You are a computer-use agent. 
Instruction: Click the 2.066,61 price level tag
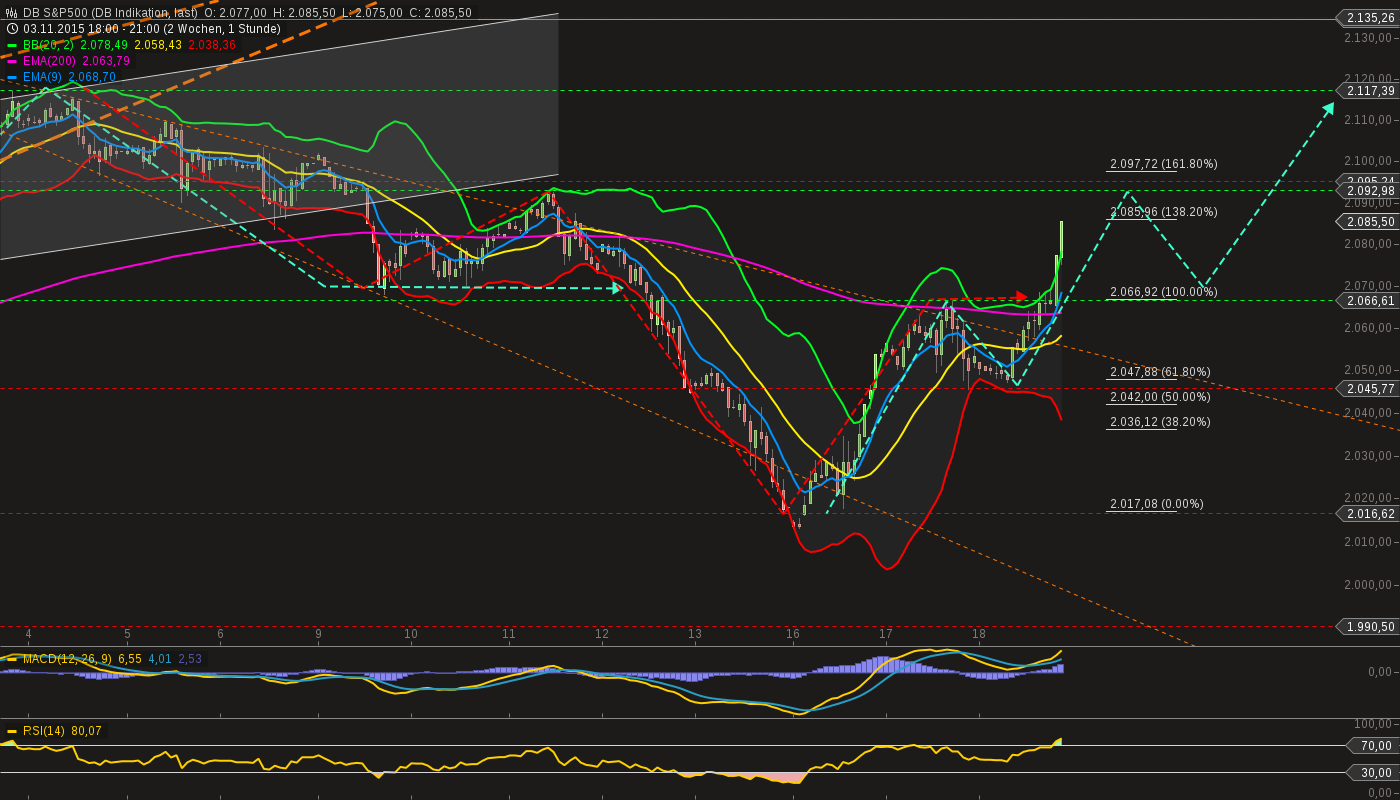(x=1367, y=301)
